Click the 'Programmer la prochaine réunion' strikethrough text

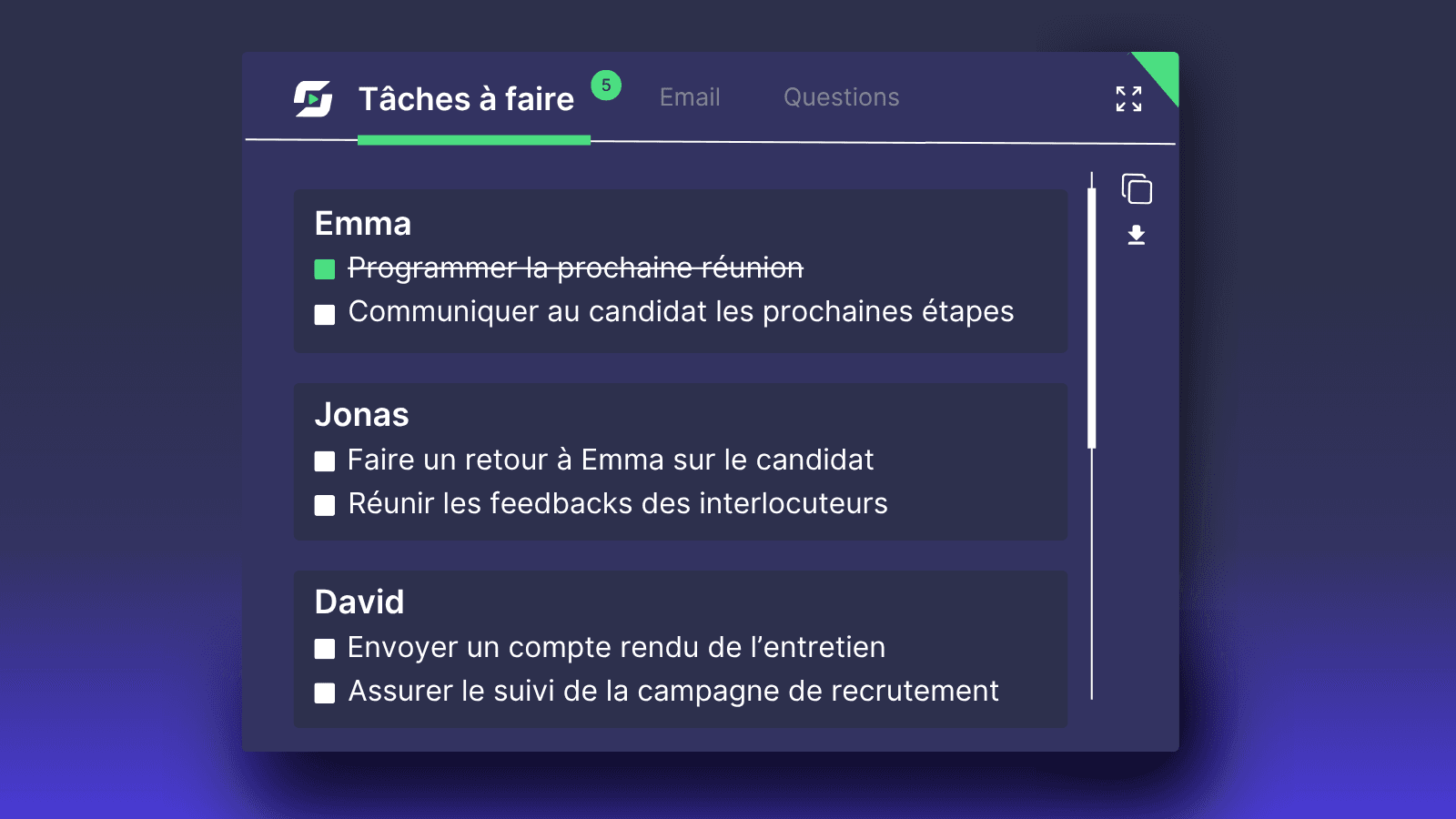click(575, 268)
